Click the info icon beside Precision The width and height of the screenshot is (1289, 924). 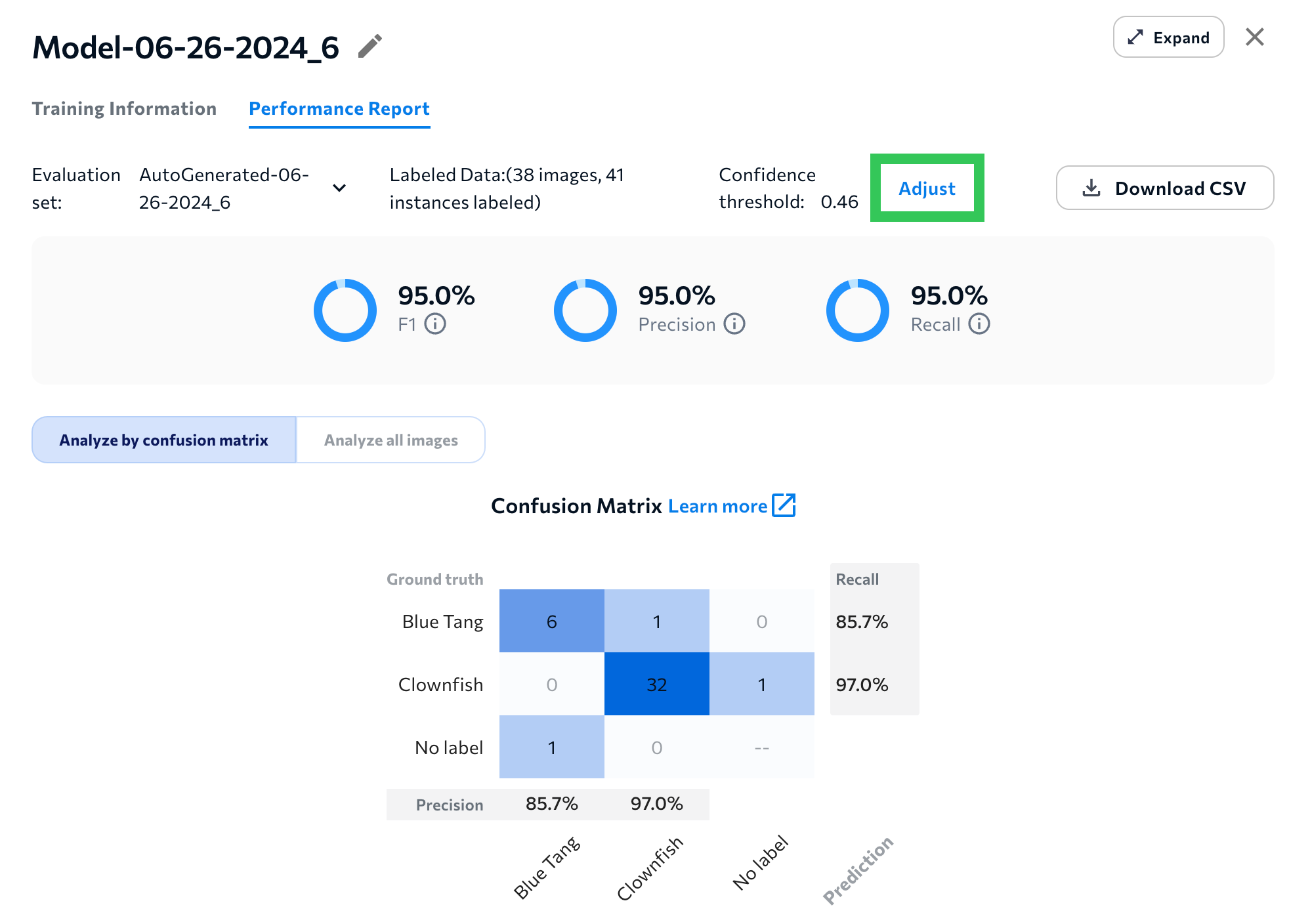pos(734,324)
